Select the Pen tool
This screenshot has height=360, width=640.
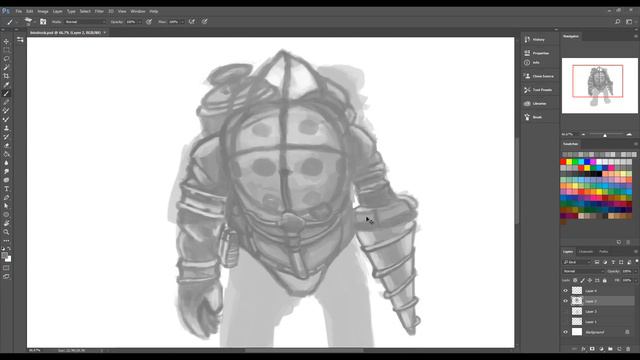(x=6, y=198)
